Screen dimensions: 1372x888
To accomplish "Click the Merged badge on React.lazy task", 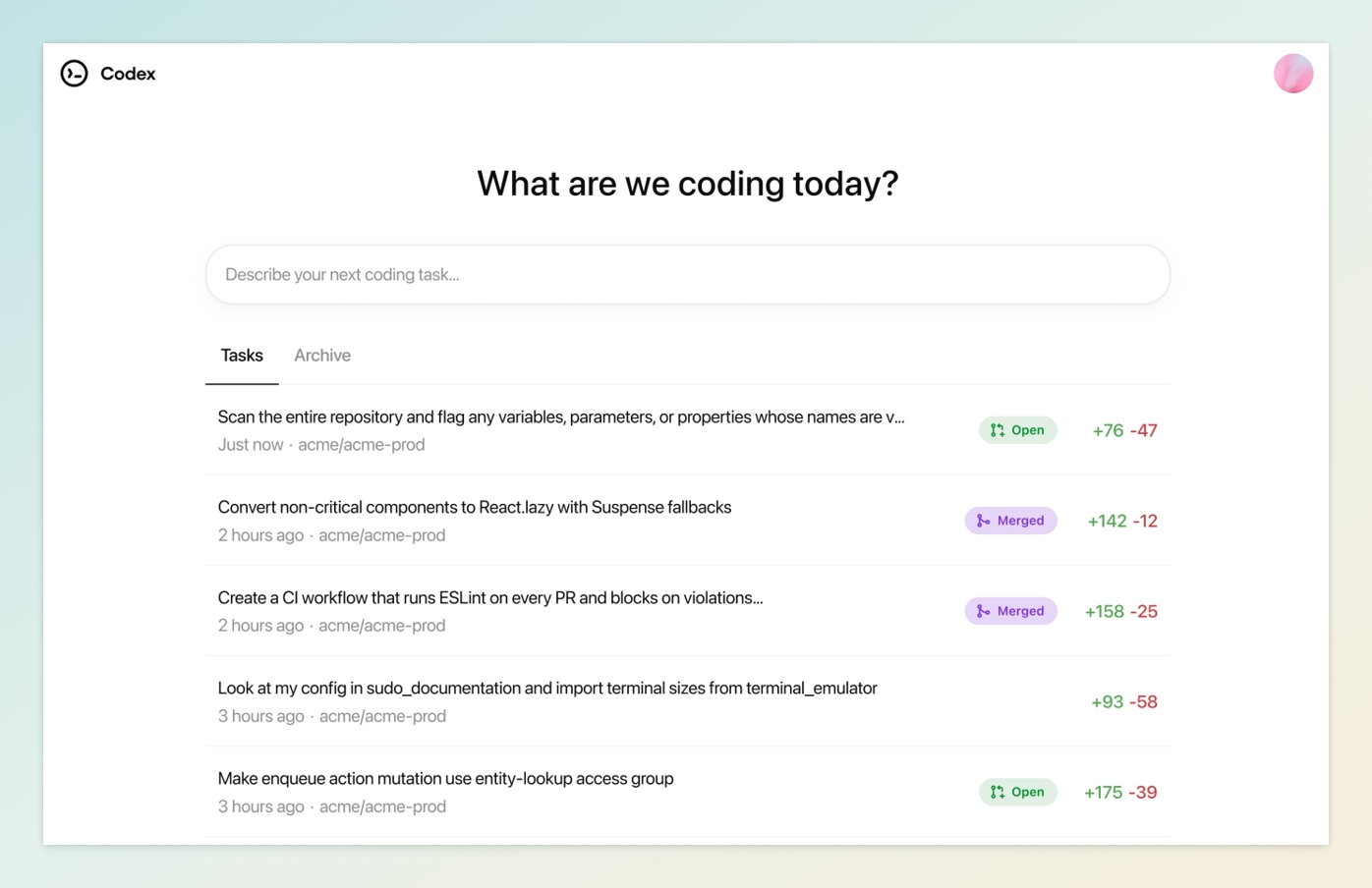I will (x=1011, y=521).
